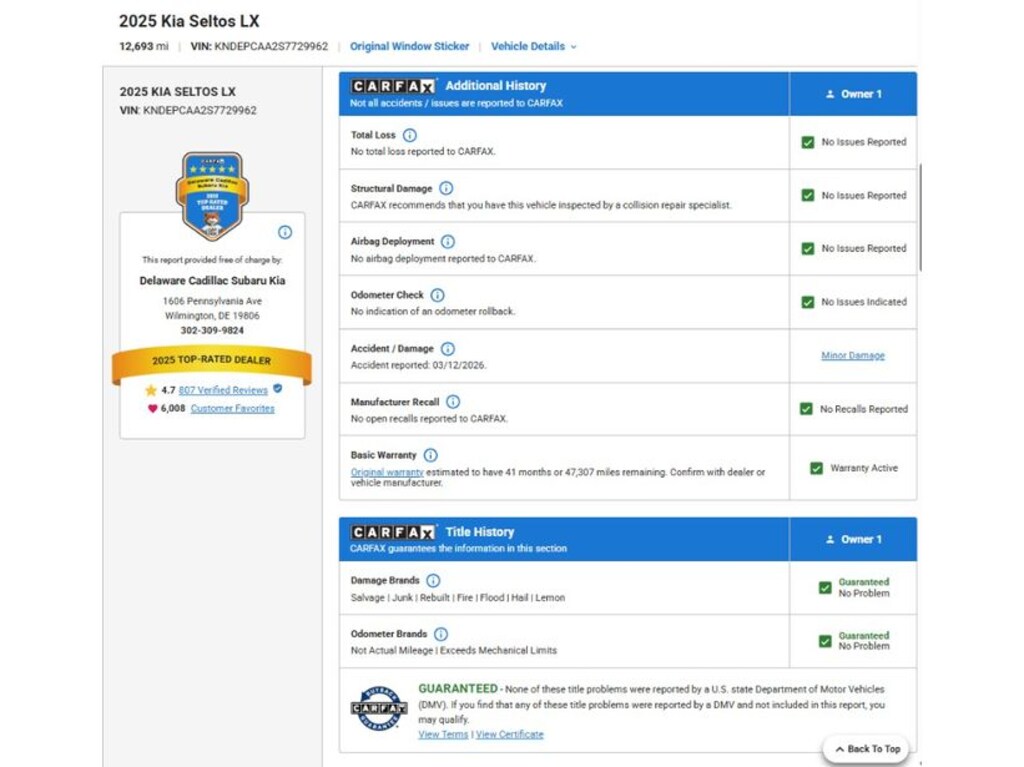1024x767 pixels.
Task: Open the Damage Brands info icon
Action: point(433,580)
